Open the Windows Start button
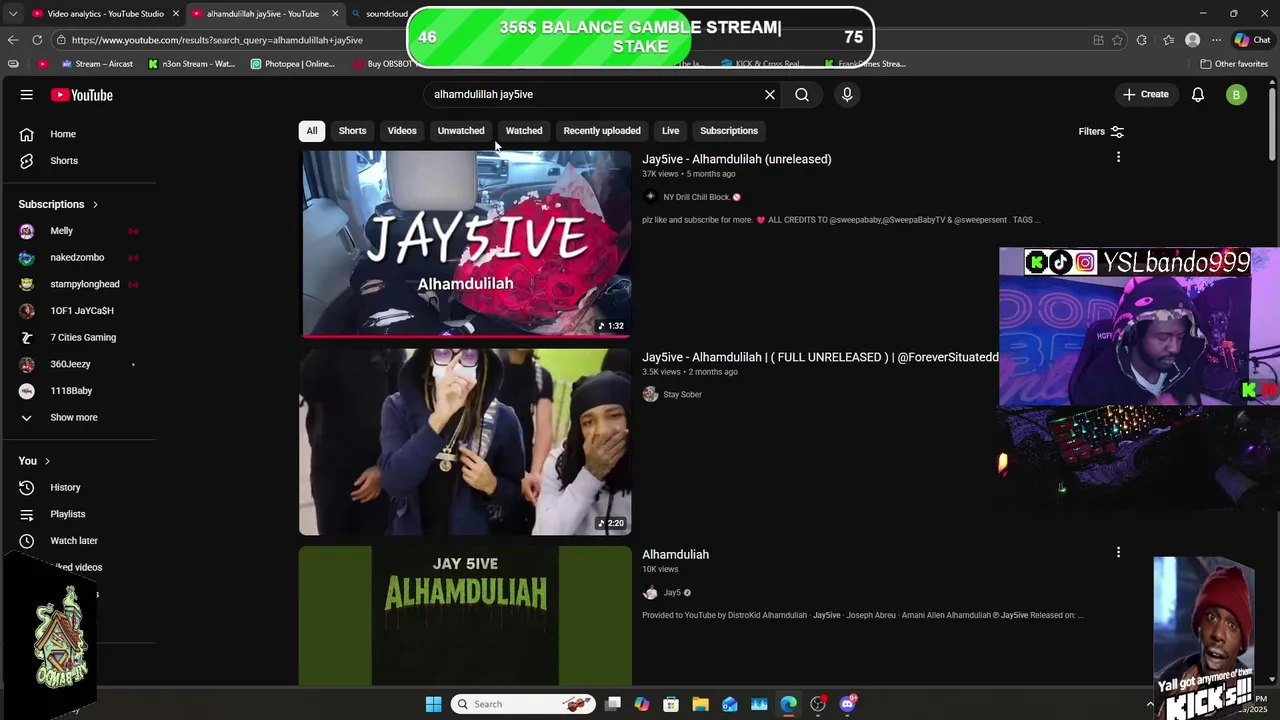The height and width of the screenshot is (720, 1280). pyautogui.click(x=433, y=704)
